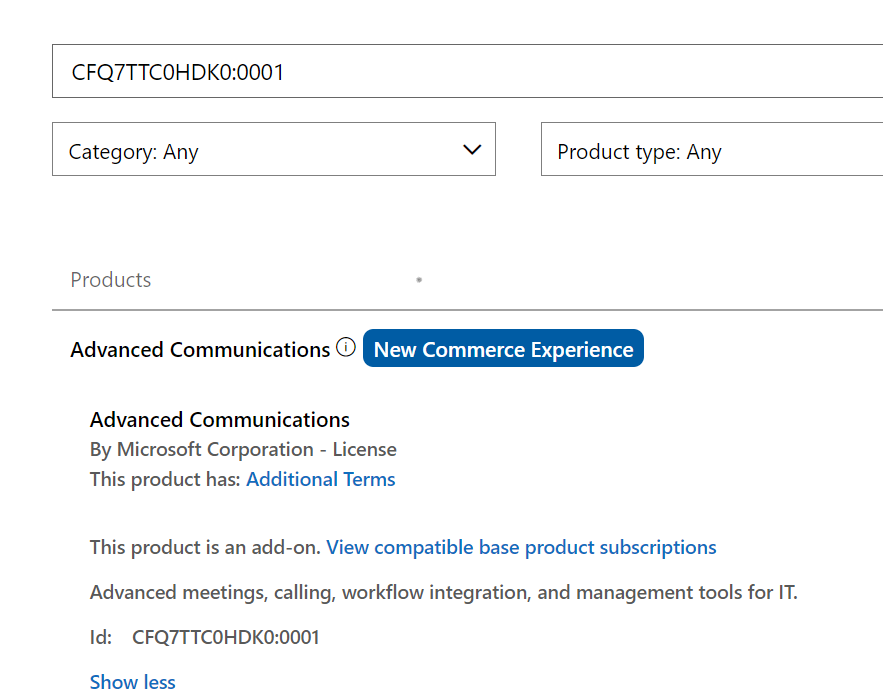
Task: Click the word 'Category' in the filter box
Action: (x=113, y=152)
